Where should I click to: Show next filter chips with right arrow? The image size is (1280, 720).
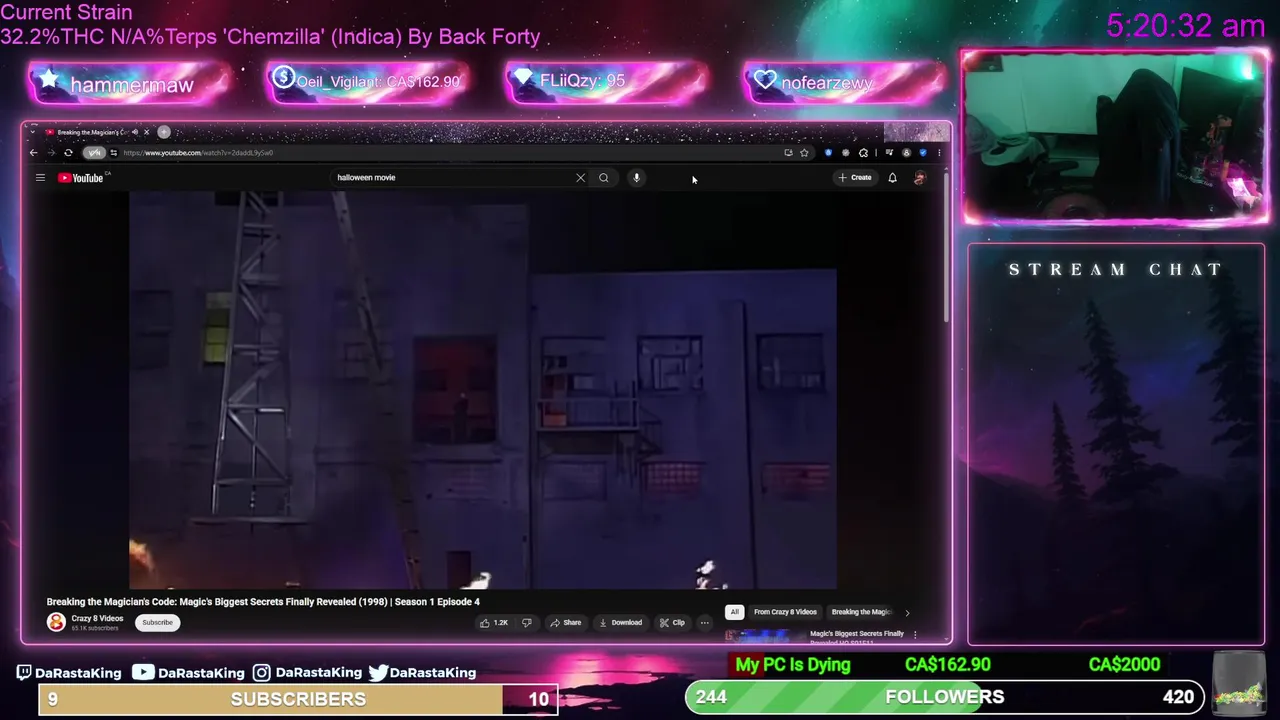[907, 612]
